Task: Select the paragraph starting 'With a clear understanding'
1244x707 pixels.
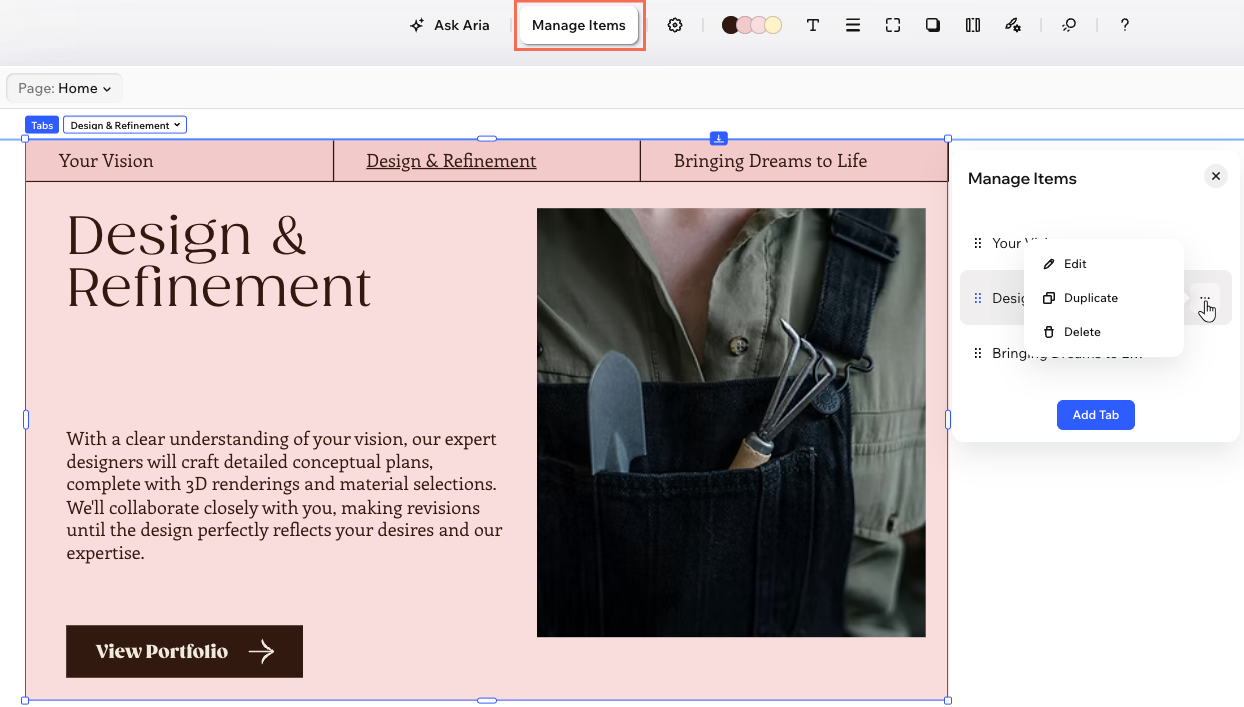Action: click(285, 496)
